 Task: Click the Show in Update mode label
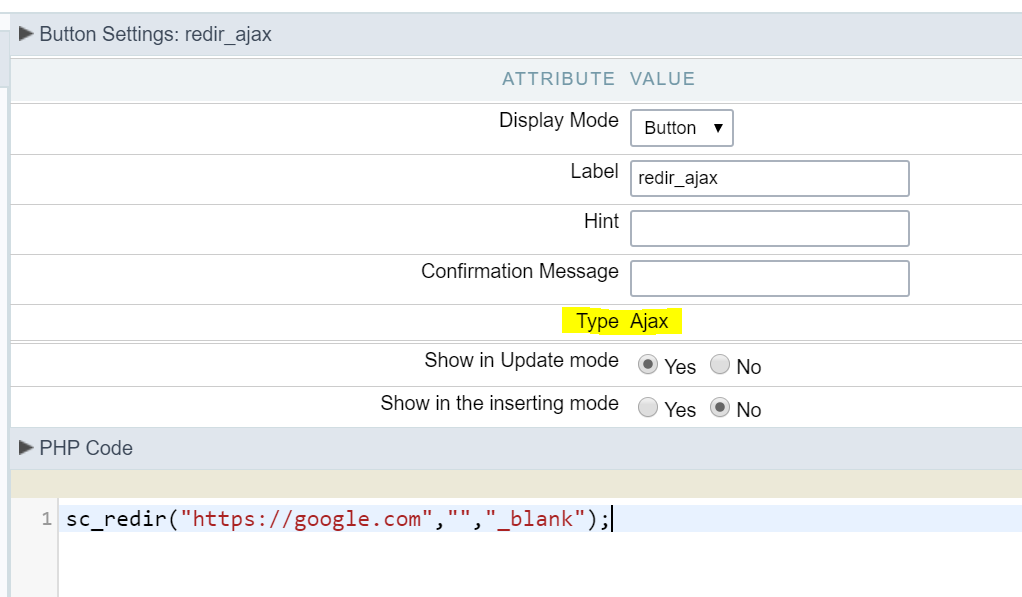click(521, 360)
